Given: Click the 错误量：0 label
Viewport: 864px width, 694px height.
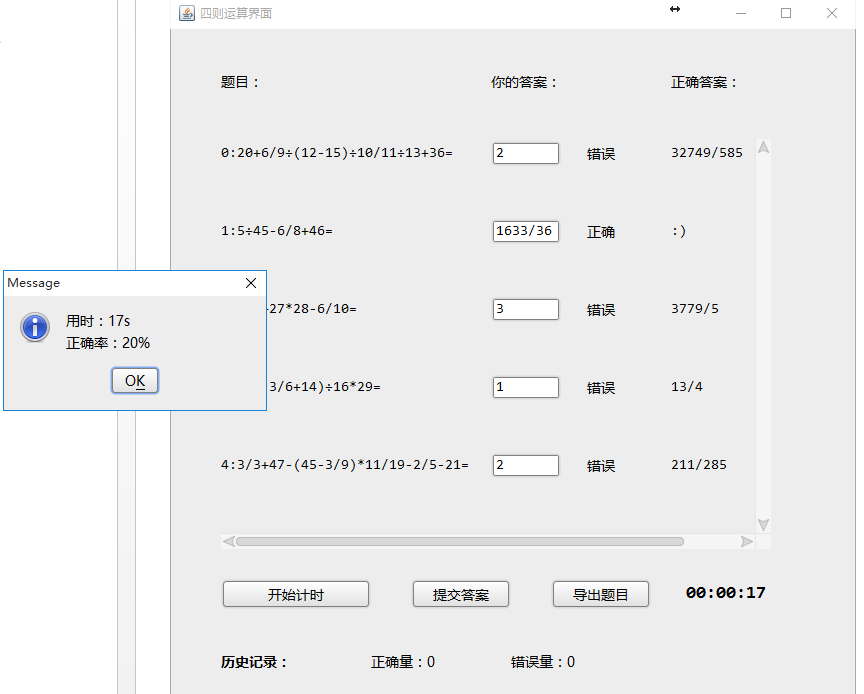Looking at the screenshot, I should [x=543, y=661].
